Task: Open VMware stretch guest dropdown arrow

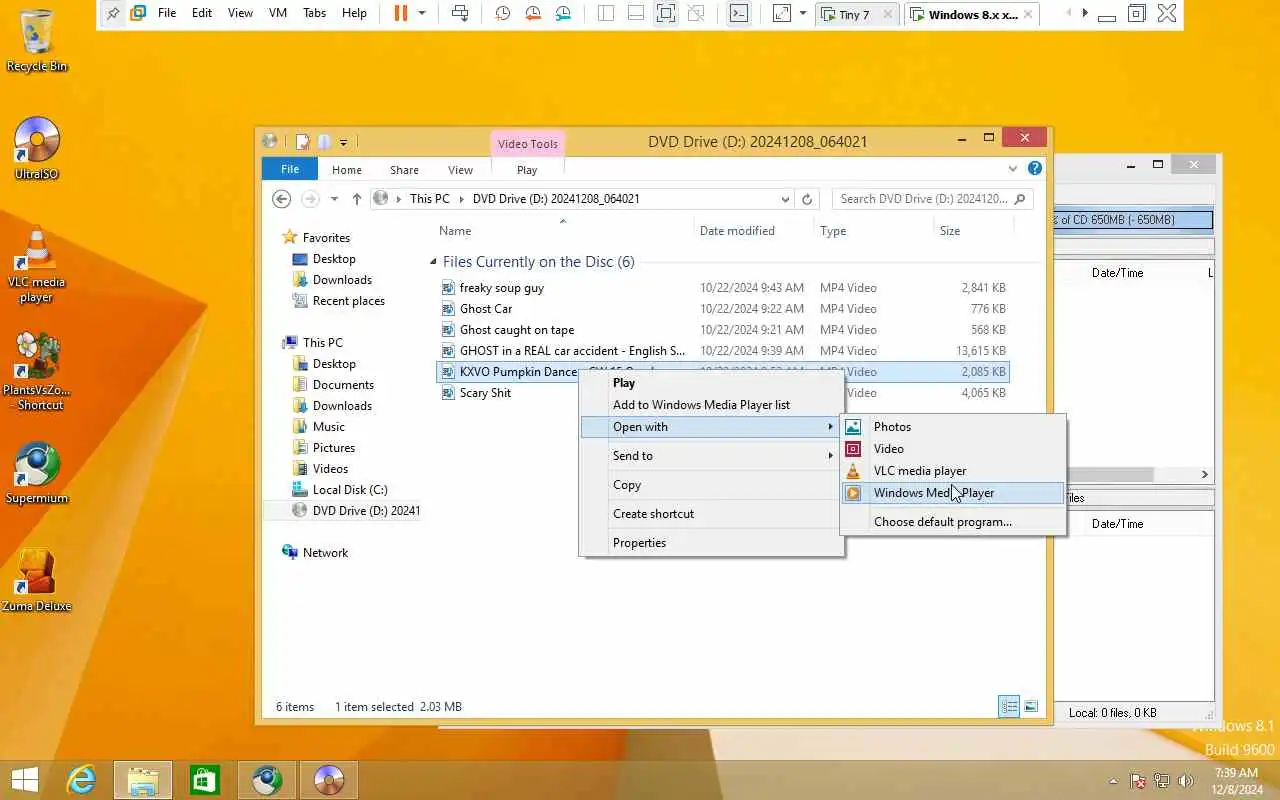Action: 802,13
